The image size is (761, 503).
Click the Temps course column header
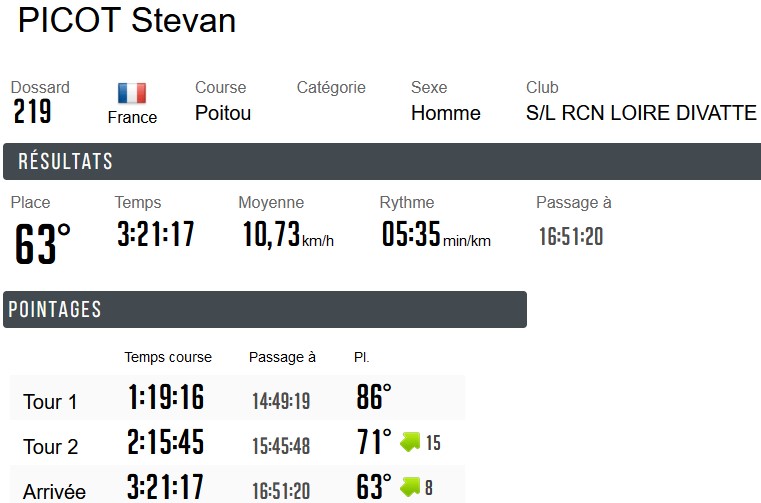point(168,357)
